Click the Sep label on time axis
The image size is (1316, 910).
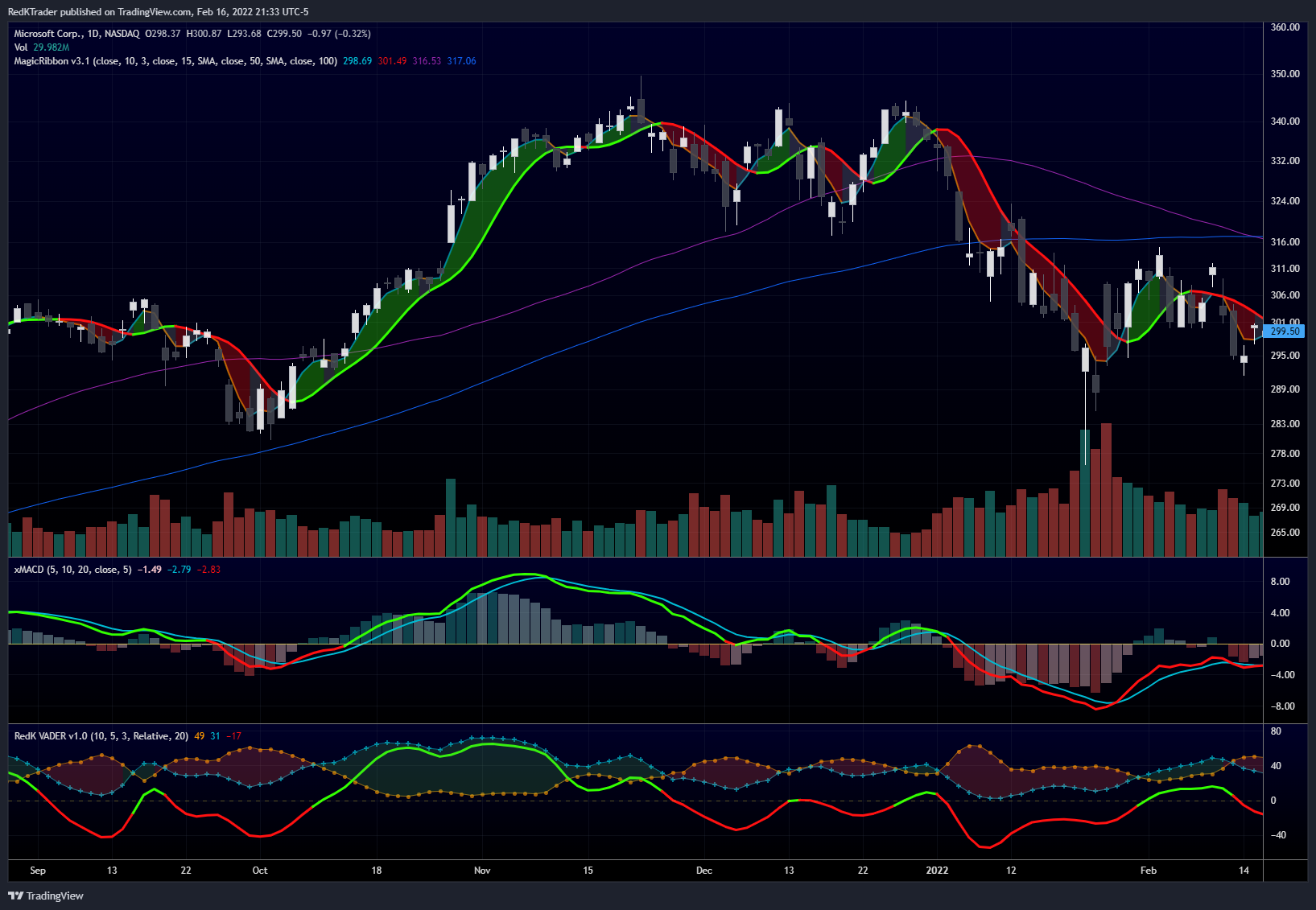(38, 871)
